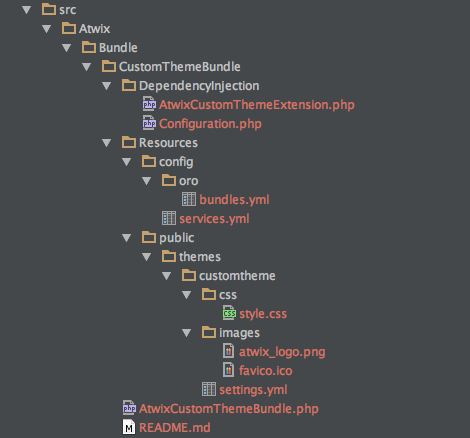470x438 pixels.
Task: Click the image icon for atwix_logo.png
Action: pyautogui.click(x=228, y=351)
